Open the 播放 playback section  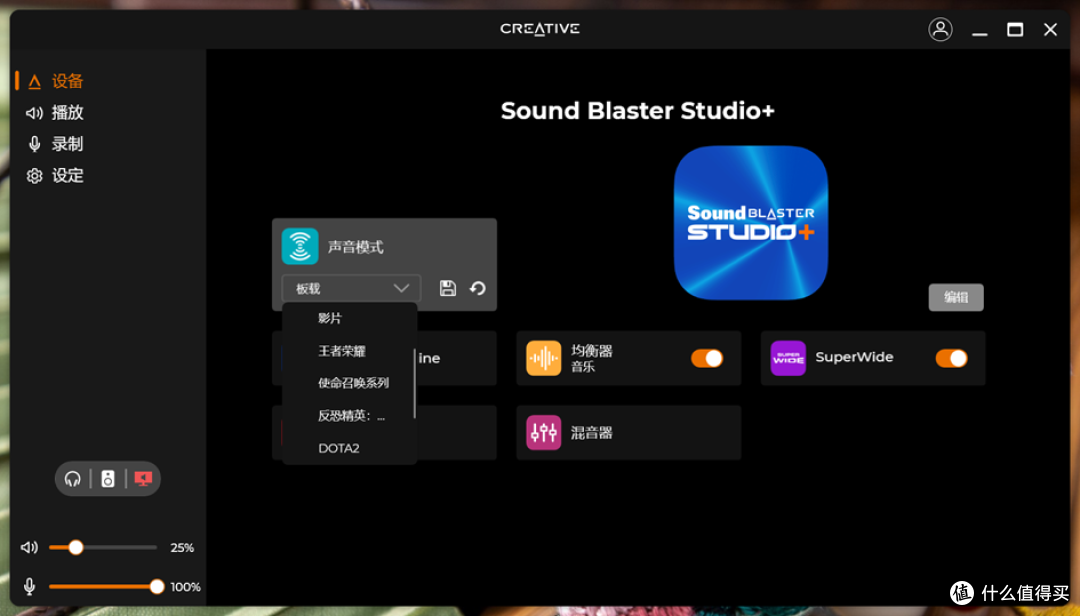click(x=68, y=112)
